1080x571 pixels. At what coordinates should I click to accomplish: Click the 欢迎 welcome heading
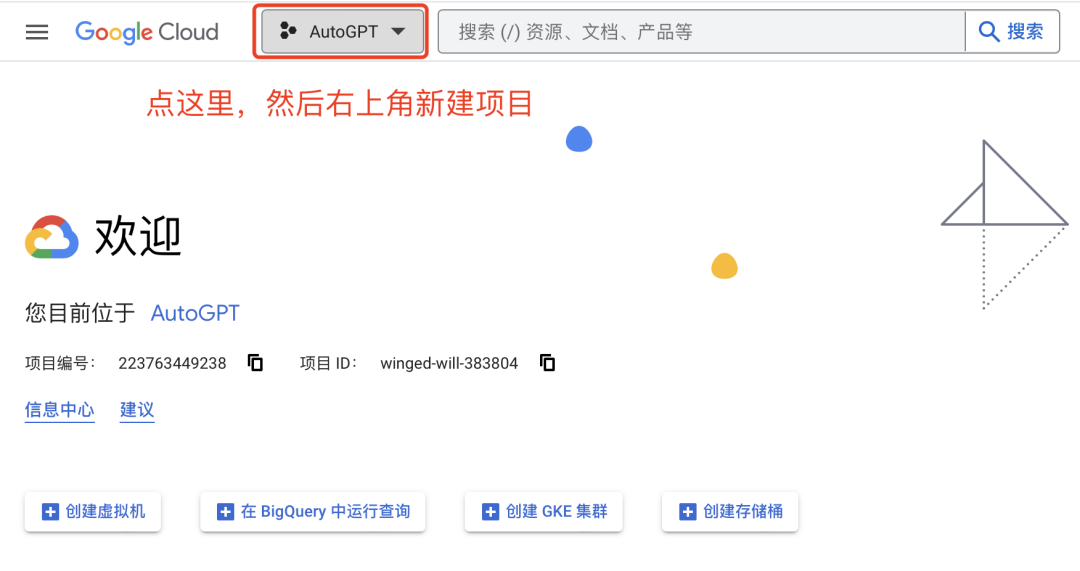coord(138,236)
